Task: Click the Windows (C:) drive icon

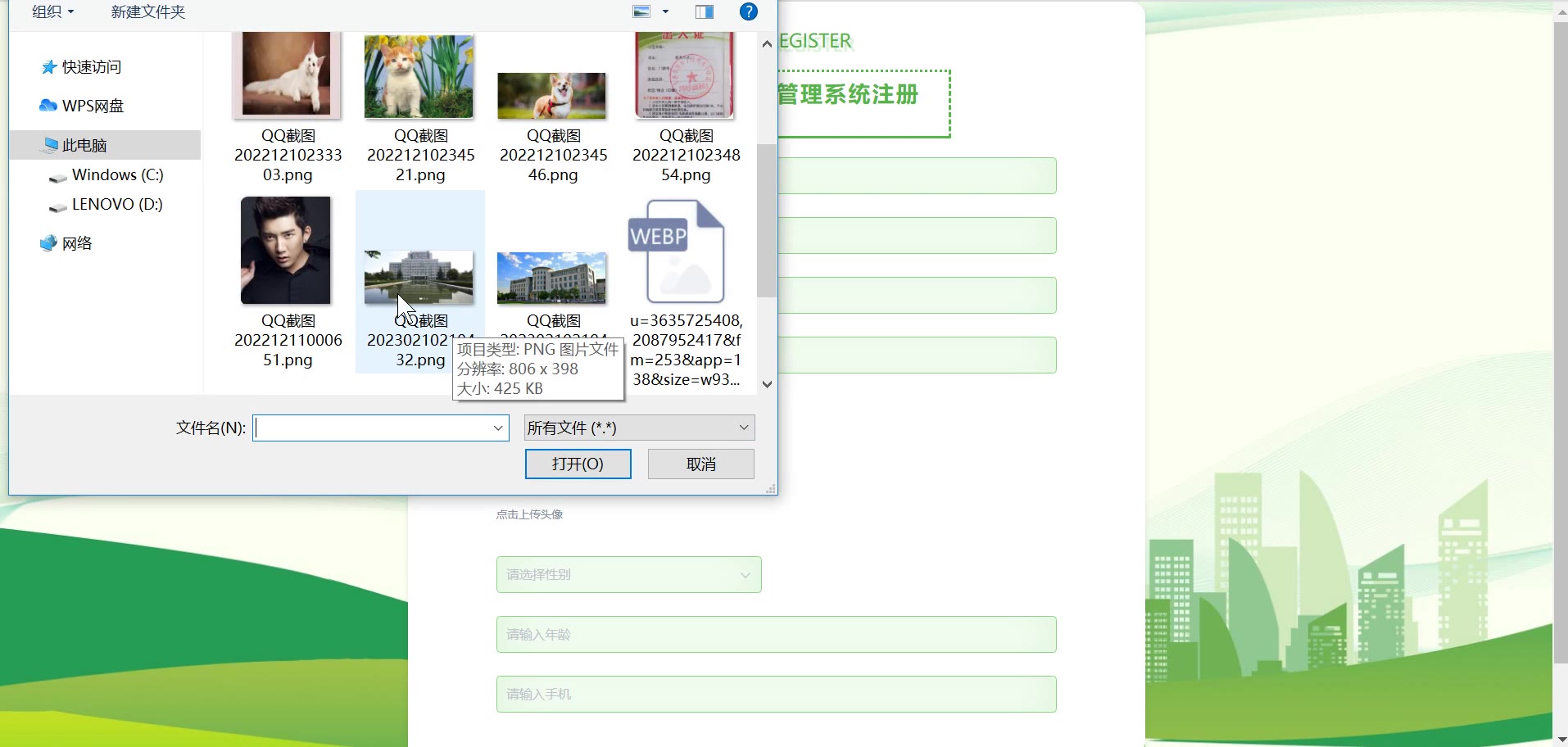Action: (x=57, y=177)
